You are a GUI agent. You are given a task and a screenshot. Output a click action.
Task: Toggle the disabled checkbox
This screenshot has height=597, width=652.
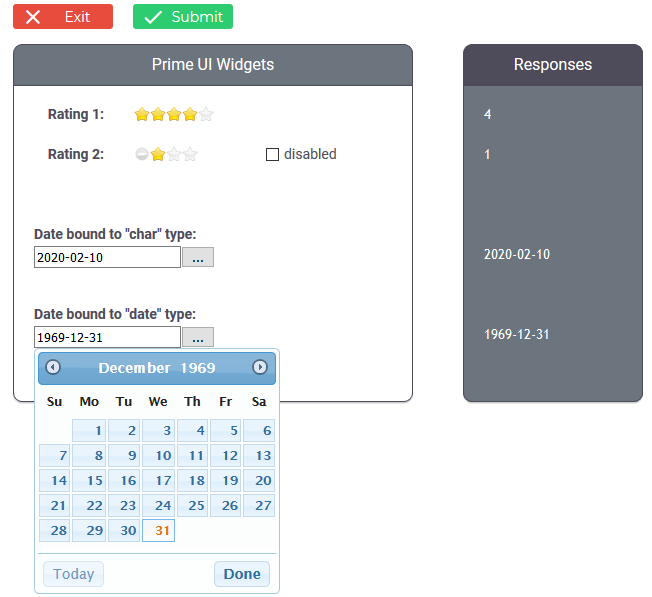(x=272, y=154)
